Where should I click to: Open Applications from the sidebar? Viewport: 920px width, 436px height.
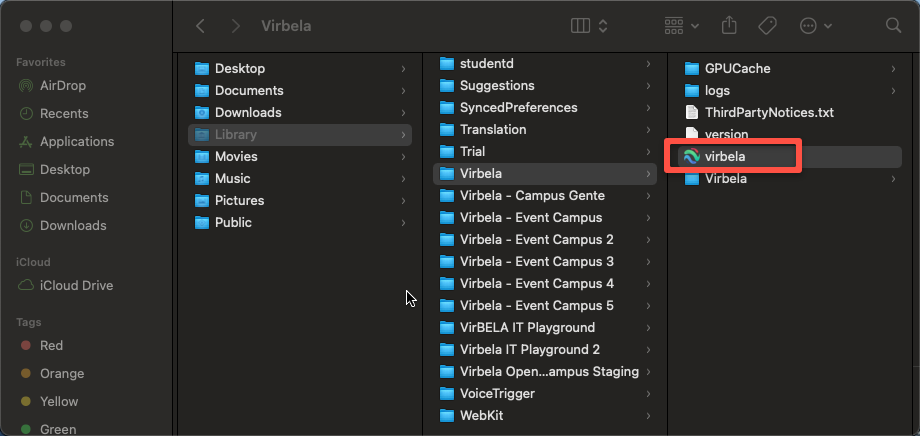click(76, 141)
